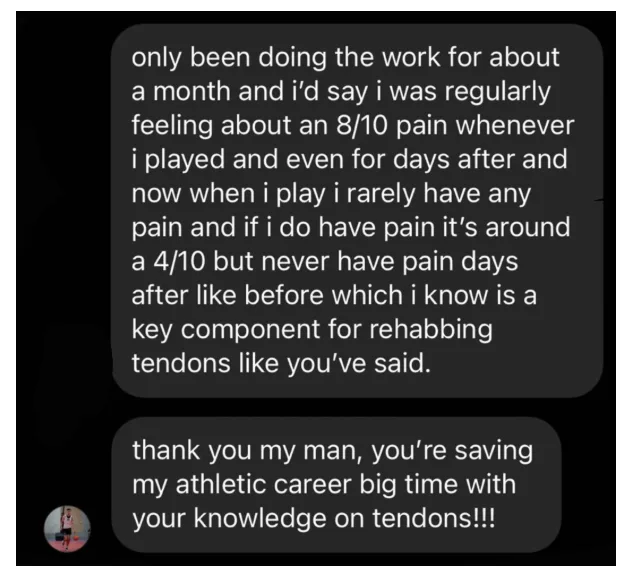Viewport: 642px width, 588px height.
Task: Click 'my athletic career big time' line
Action: coord(324,484)
